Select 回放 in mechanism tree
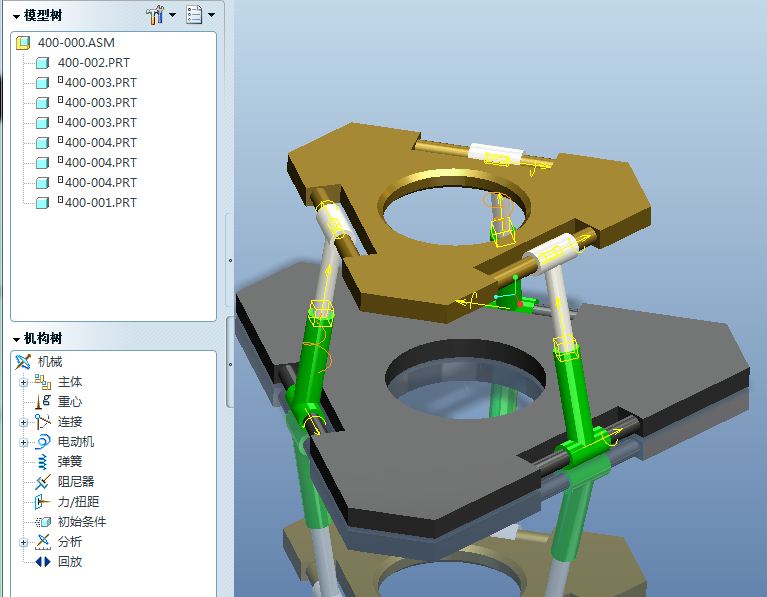Viewport: 767px width, 597px height. click(70, 562)
